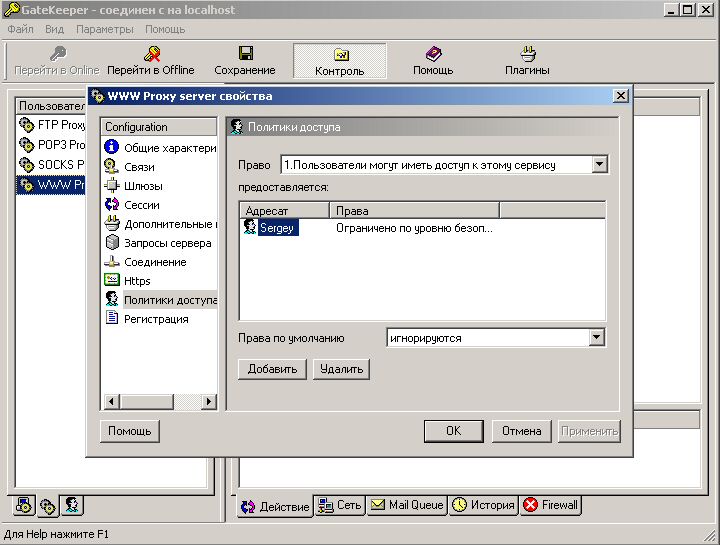The width and height of the screenshot is (720, 545).
Task: Switch to Mail Queue tab
Action: coord(407,505)
